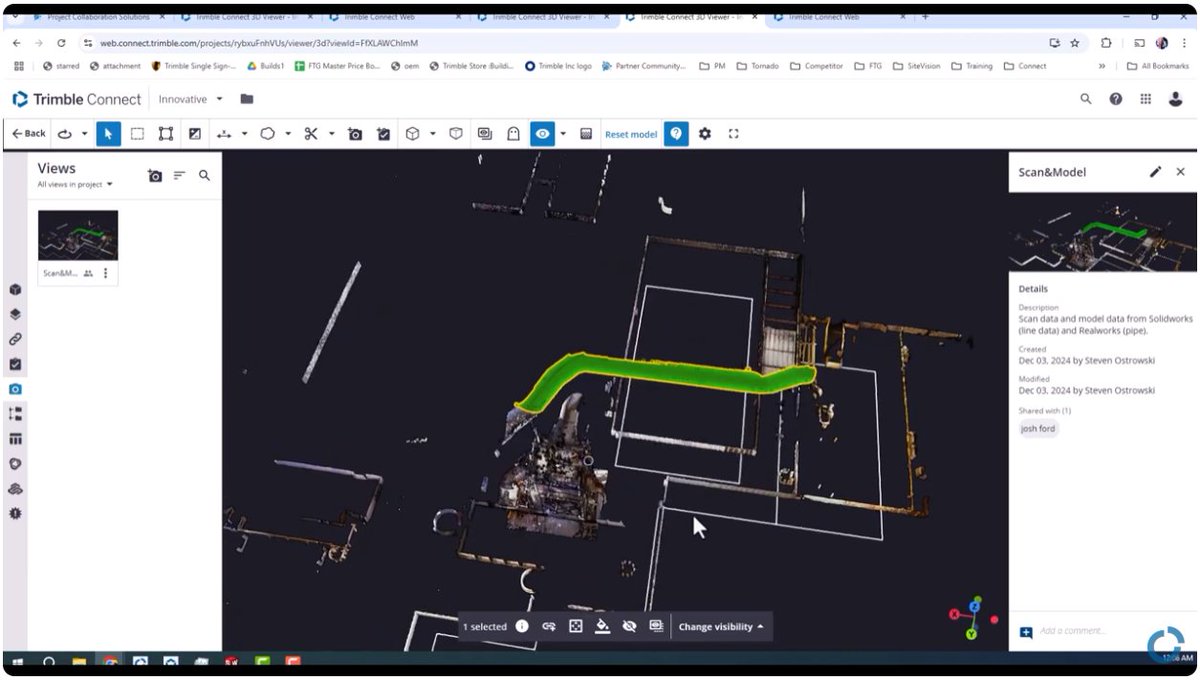
Task: Click the Back button in viewer toolbar
Action: pos(29,133)
